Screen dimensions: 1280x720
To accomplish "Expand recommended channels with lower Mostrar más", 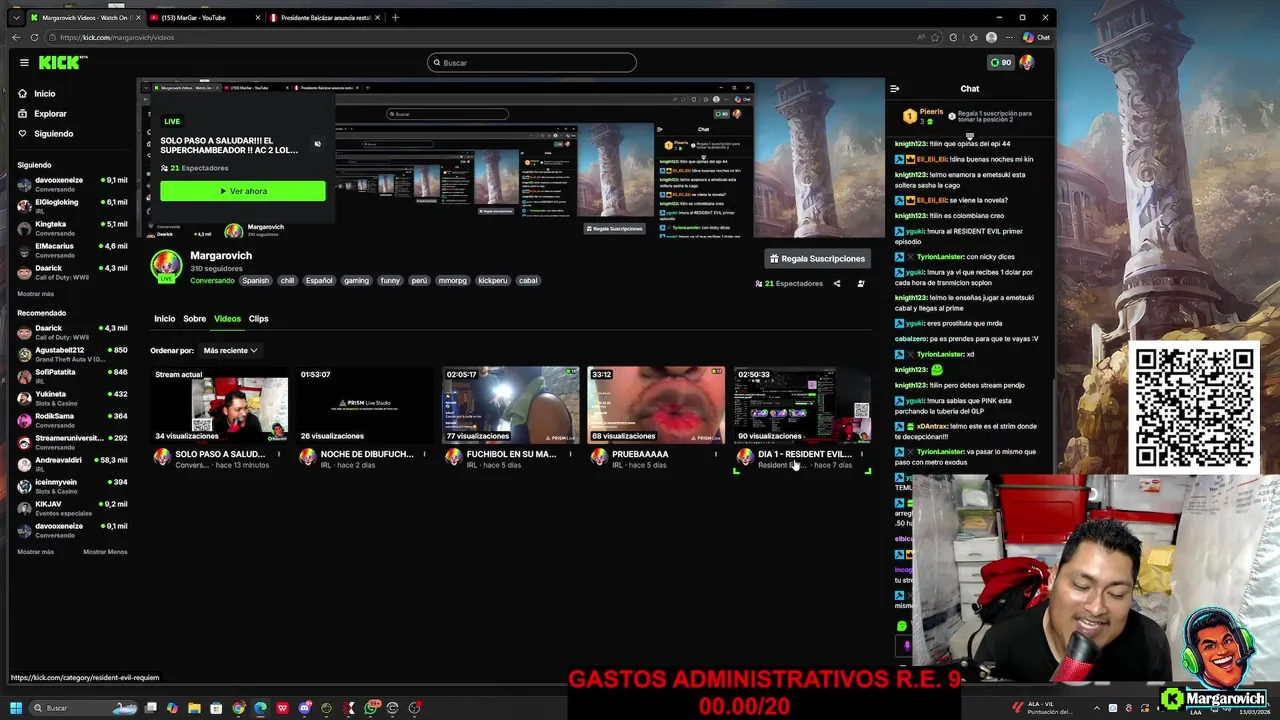I will tap(35, 552).
